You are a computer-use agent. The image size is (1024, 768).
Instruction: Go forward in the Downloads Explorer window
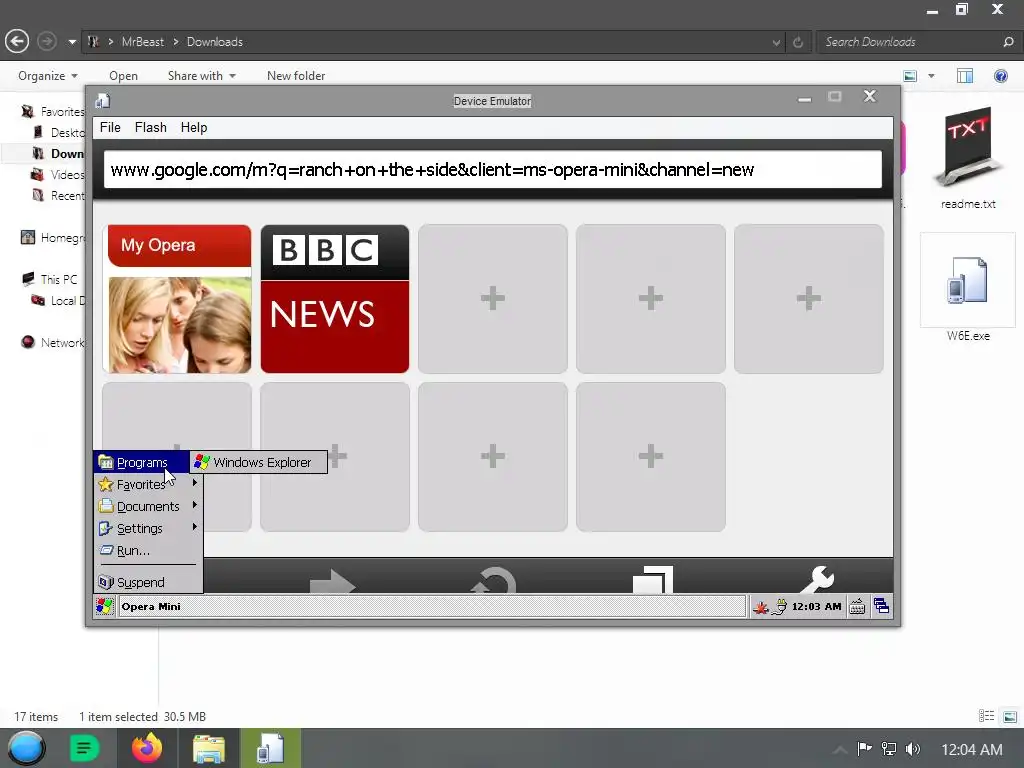click(x=46, y=42)
